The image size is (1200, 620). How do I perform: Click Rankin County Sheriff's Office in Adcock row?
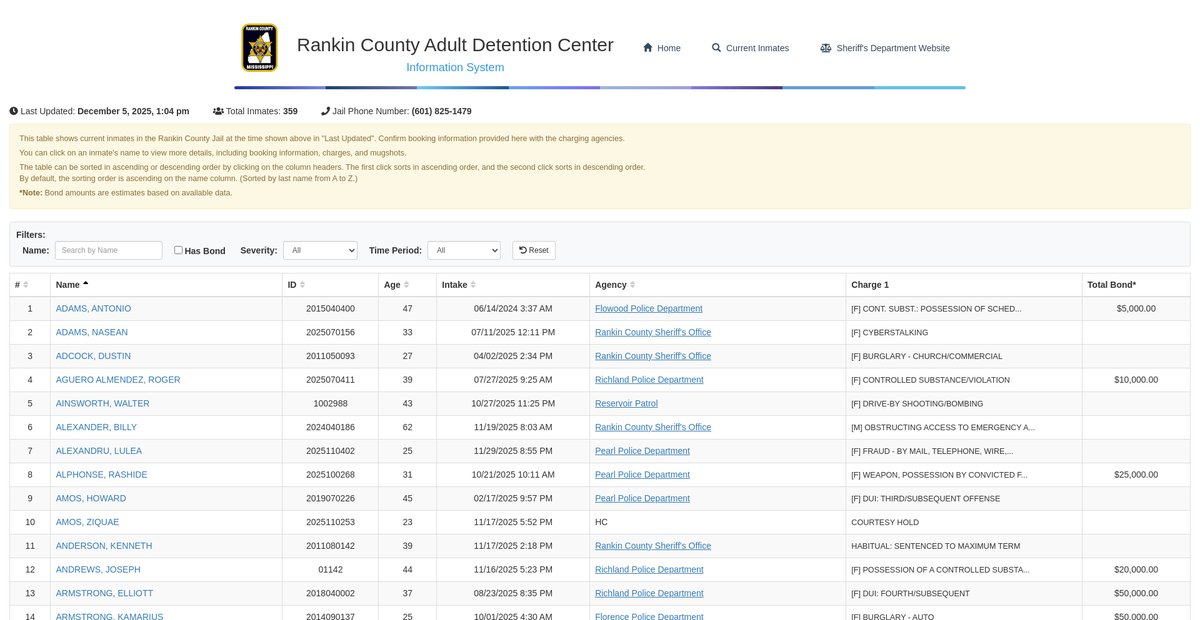pyautogui.click(x=653, y=356)
